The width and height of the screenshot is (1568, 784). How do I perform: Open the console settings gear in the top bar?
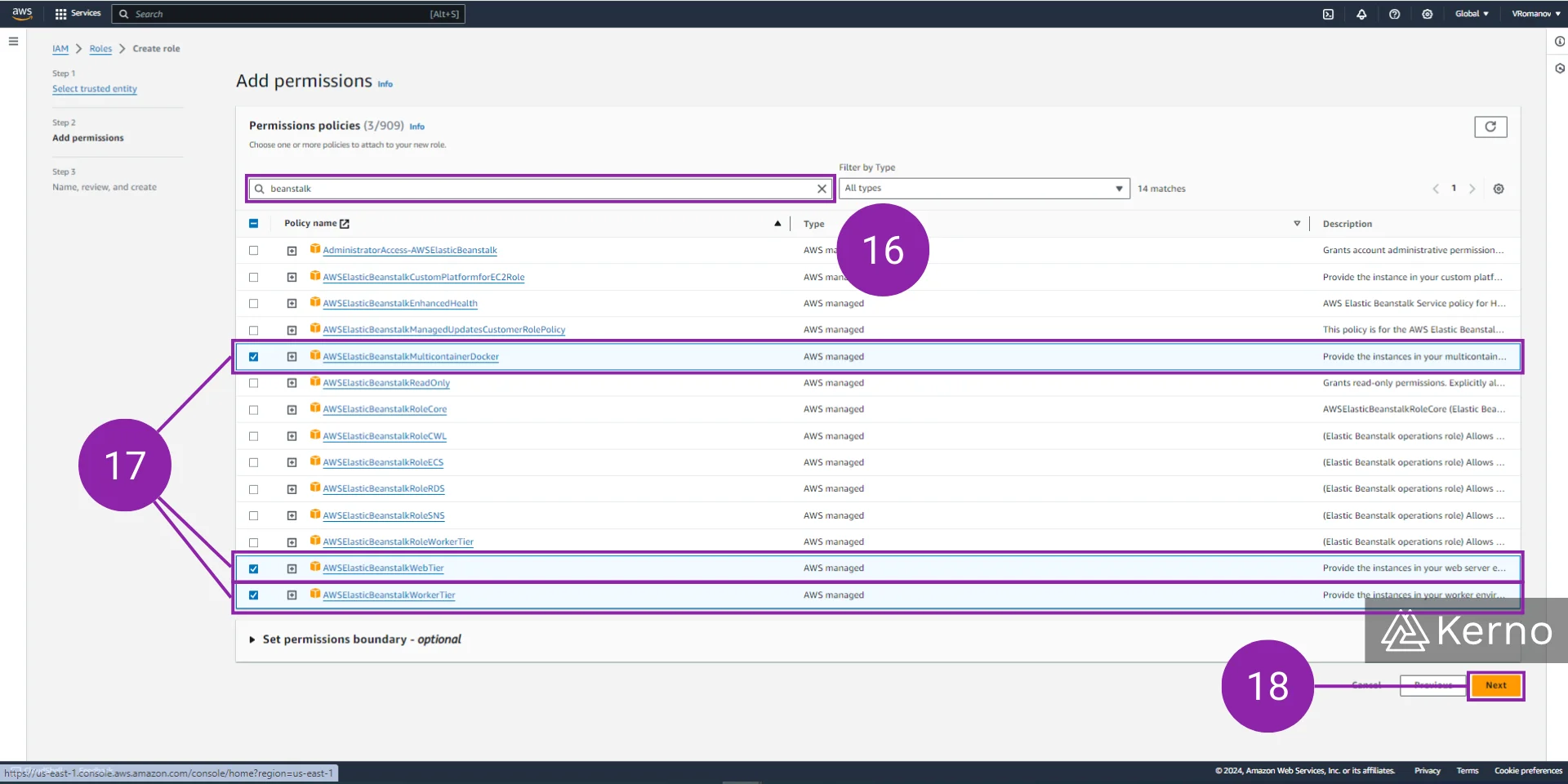click(x=1427, y=14)
